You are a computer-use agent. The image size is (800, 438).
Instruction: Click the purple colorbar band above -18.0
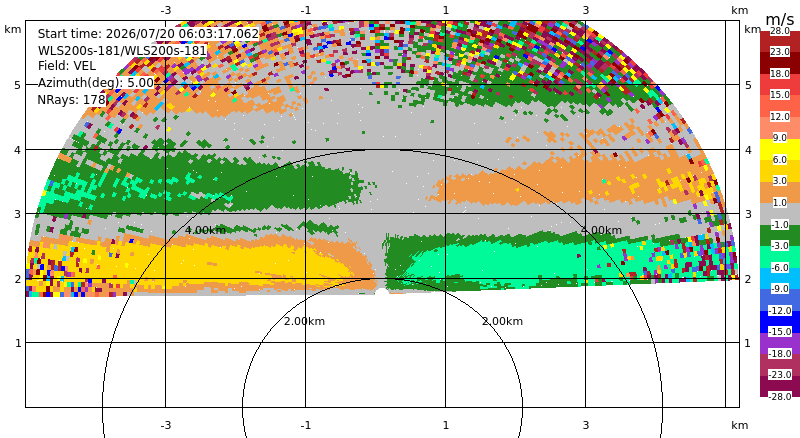[x=780, y=343]
